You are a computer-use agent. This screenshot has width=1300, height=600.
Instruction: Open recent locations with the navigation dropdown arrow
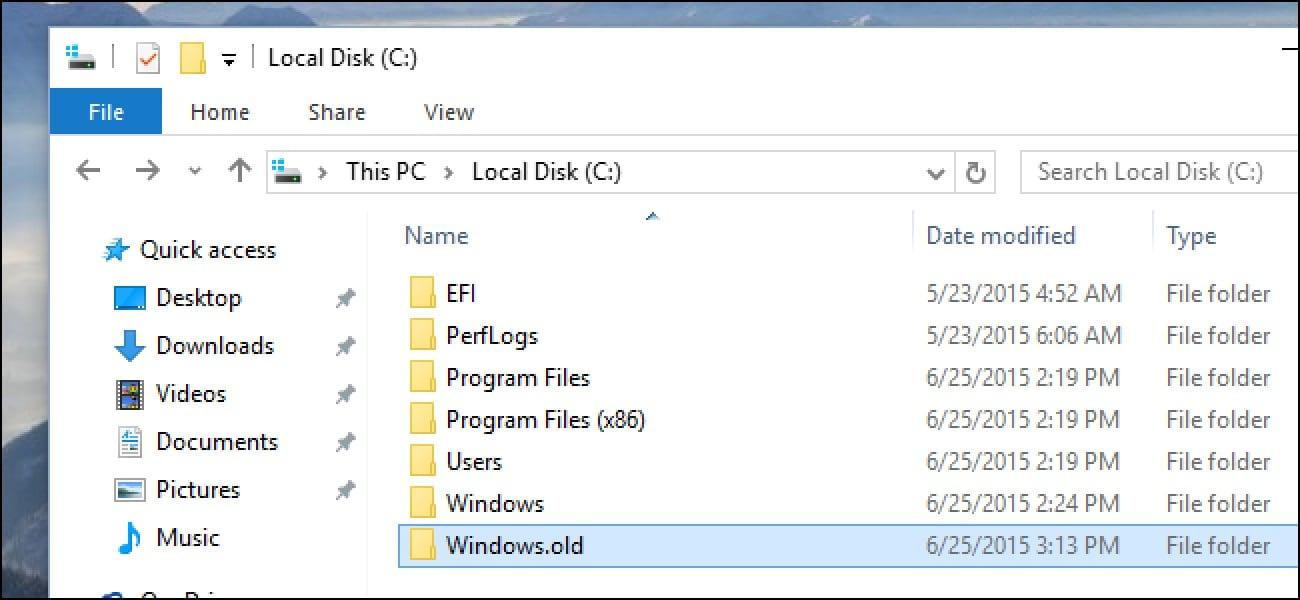click(195, 170)
